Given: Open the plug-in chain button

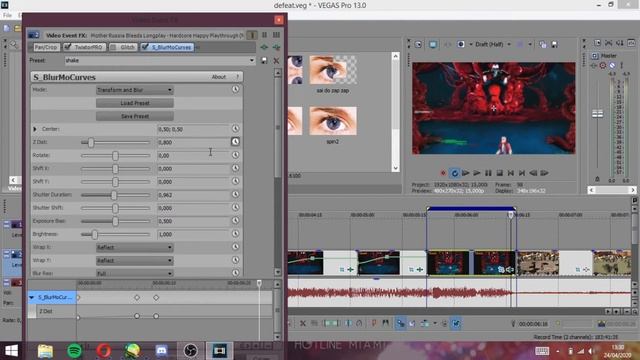Looking at the screenshot, I should pyautogui.click(x=264, y=47).
